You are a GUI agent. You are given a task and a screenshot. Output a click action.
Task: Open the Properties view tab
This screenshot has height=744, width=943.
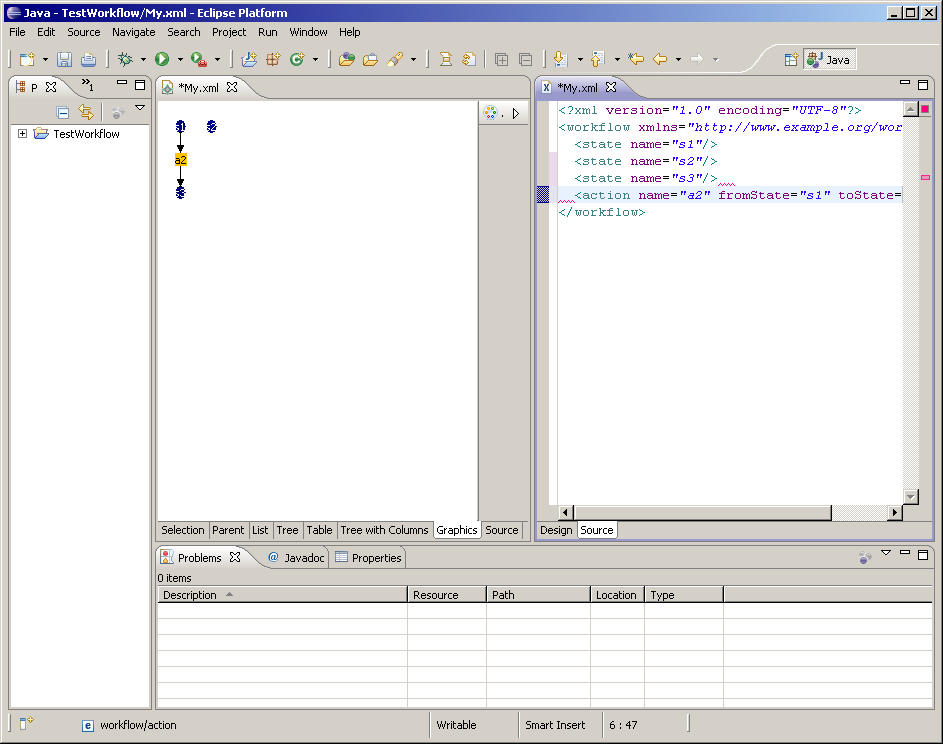point(368,558)
